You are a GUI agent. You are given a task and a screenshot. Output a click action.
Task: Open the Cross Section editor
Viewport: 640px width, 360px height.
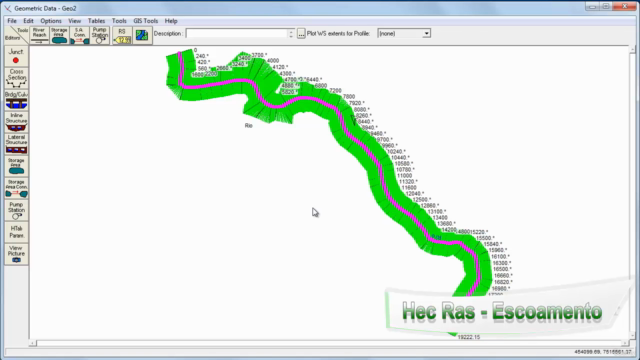(16, 78)
